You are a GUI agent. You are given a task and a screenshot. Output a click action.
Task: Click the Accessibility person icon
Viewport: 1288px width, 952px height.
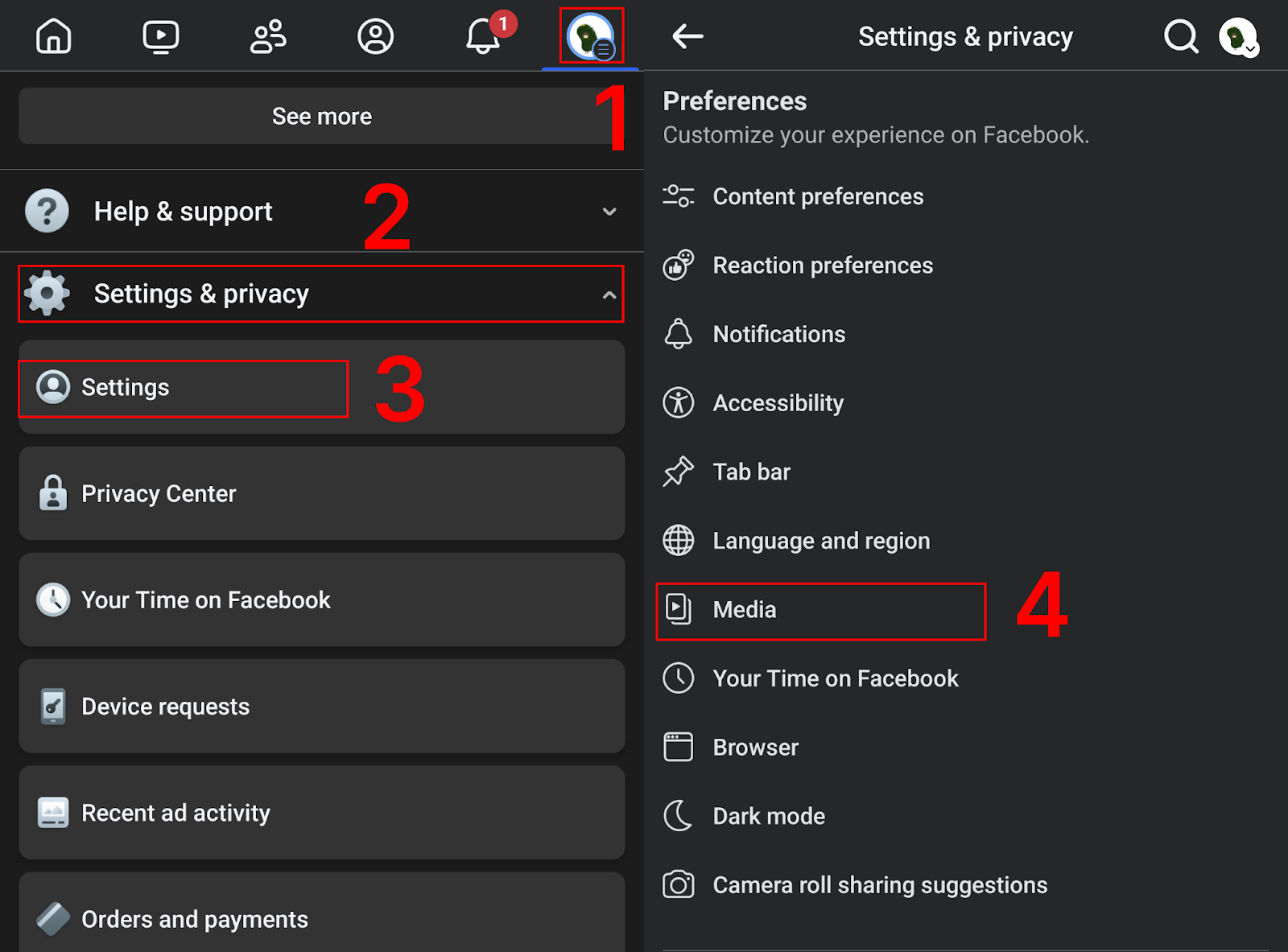678,402
